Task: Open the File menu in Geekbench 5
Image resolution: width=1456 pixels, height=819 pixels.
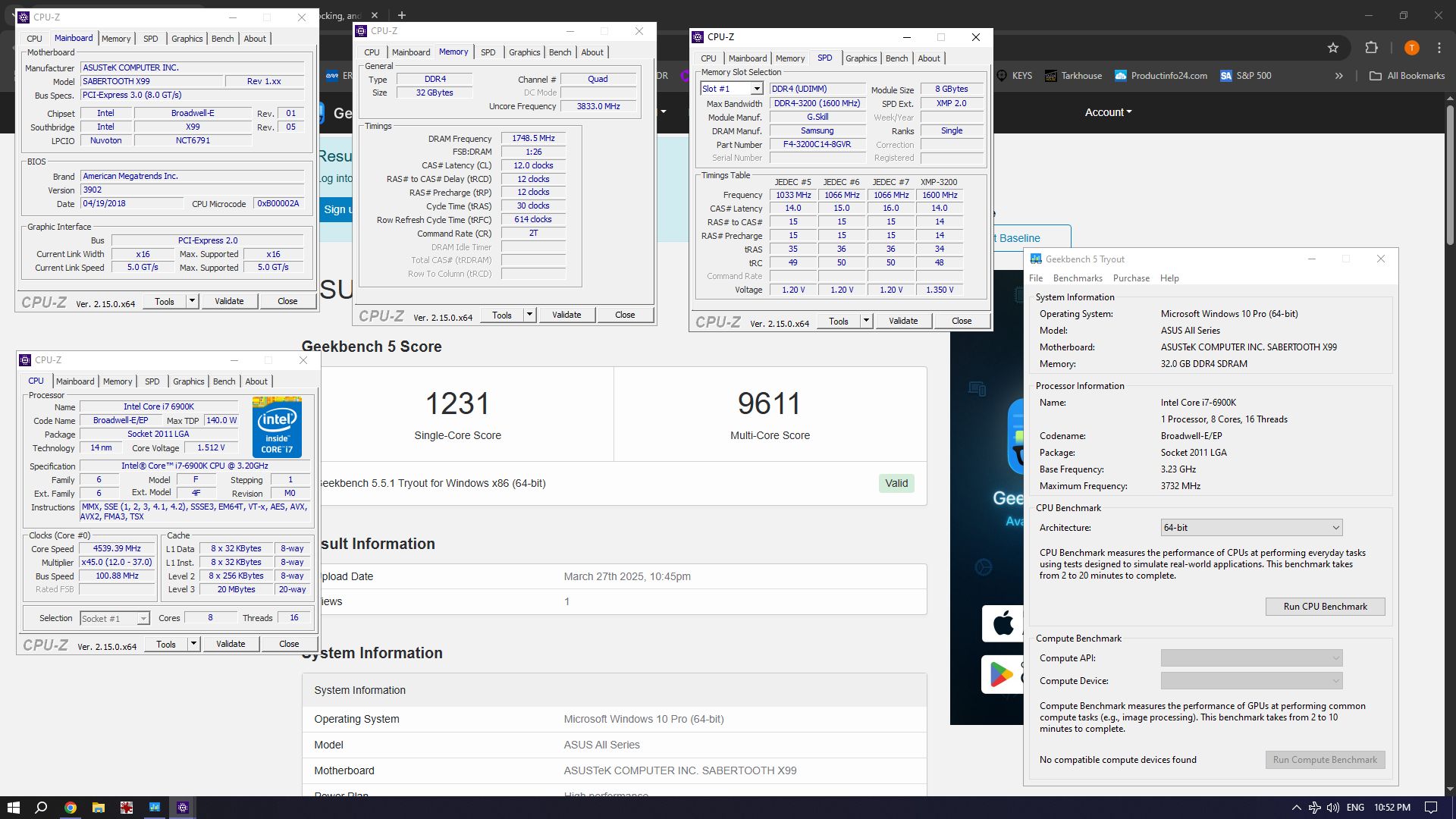Action: click(1036, 278)
